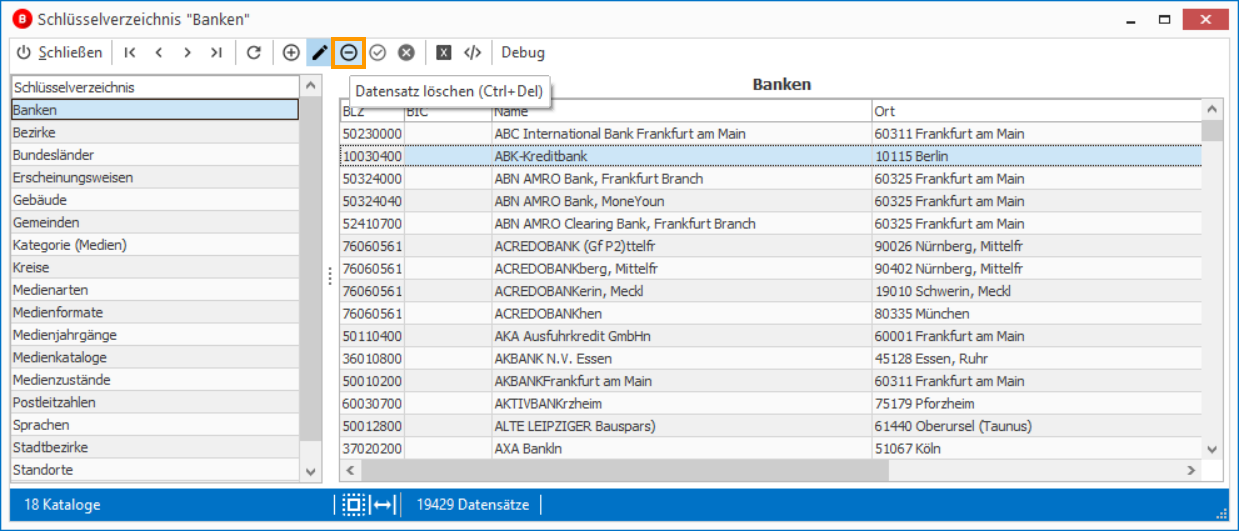Refresh the data with reload icon
Screen dimensions: 1239x531
tap(254, 53)
